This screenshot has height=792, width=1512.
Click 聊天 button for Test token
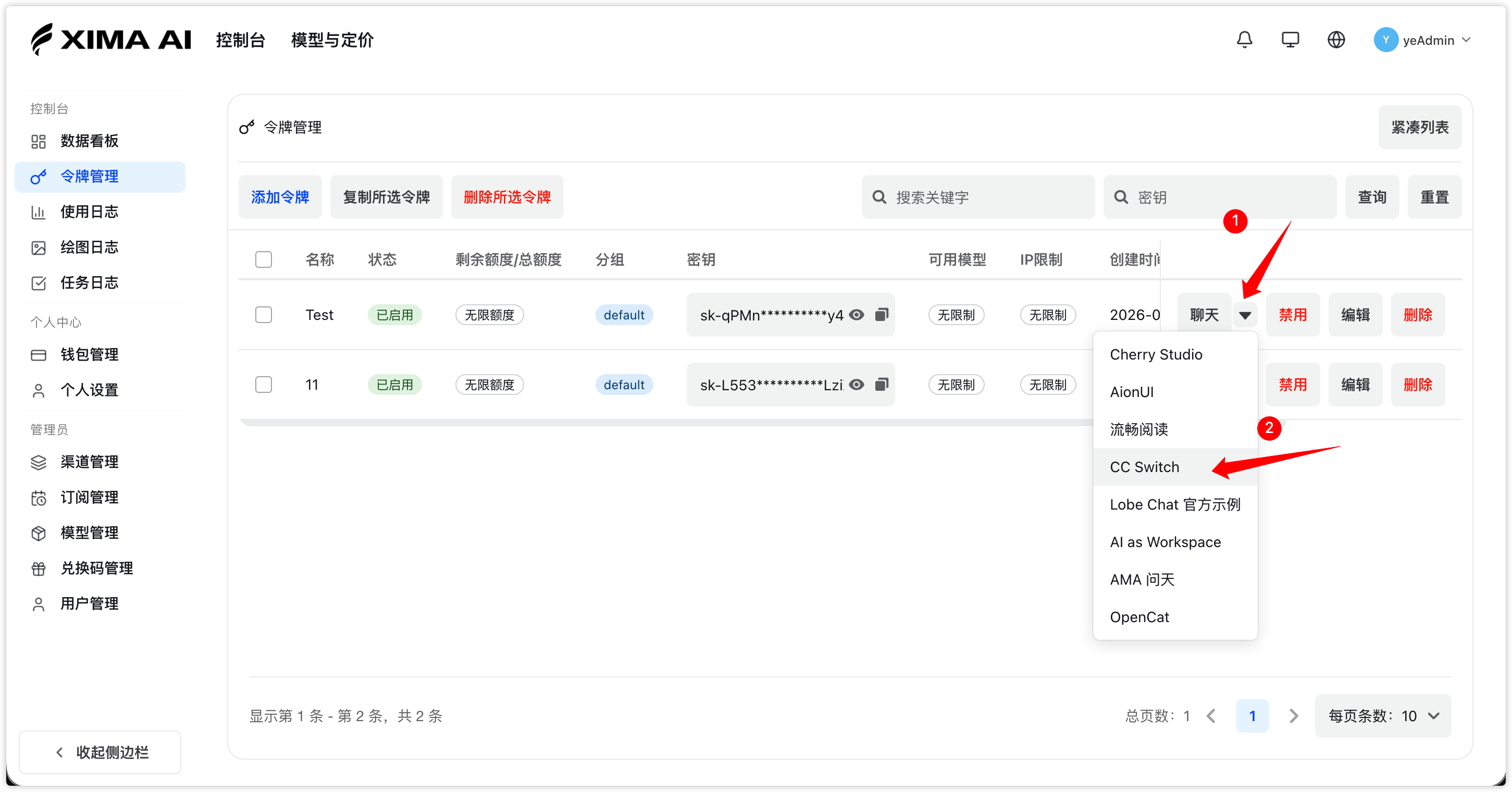(x=1204, y=315)
